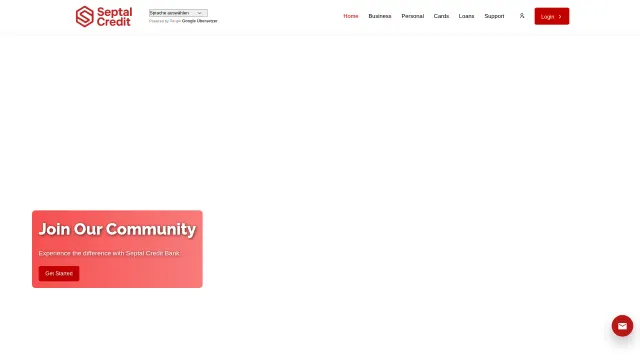Open the Loans menu
Screen dimensions: 640x360
[466, 16]
